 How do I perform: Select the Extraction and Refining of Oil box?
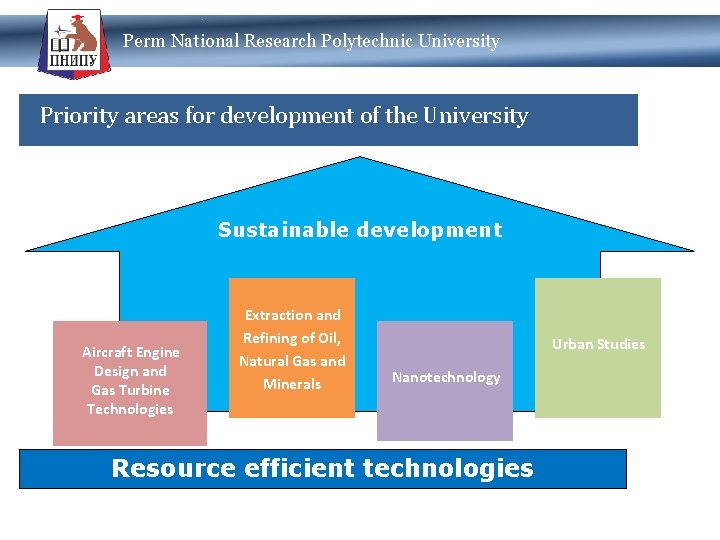tap(292, 348)
